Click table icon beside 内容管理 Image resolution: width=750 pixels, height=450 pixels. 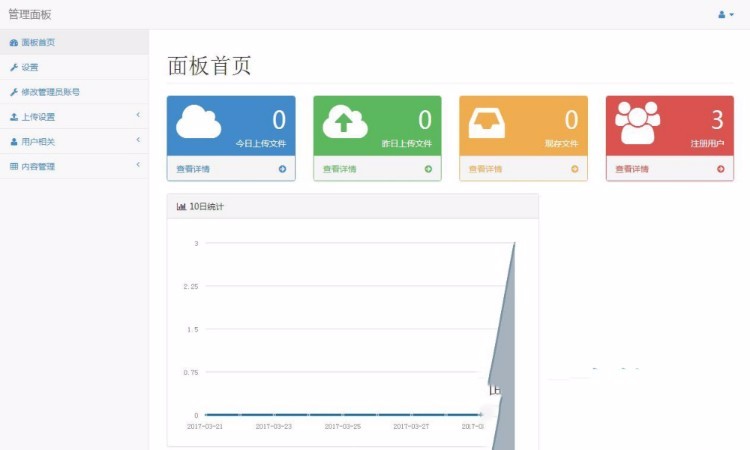(14, 166)
